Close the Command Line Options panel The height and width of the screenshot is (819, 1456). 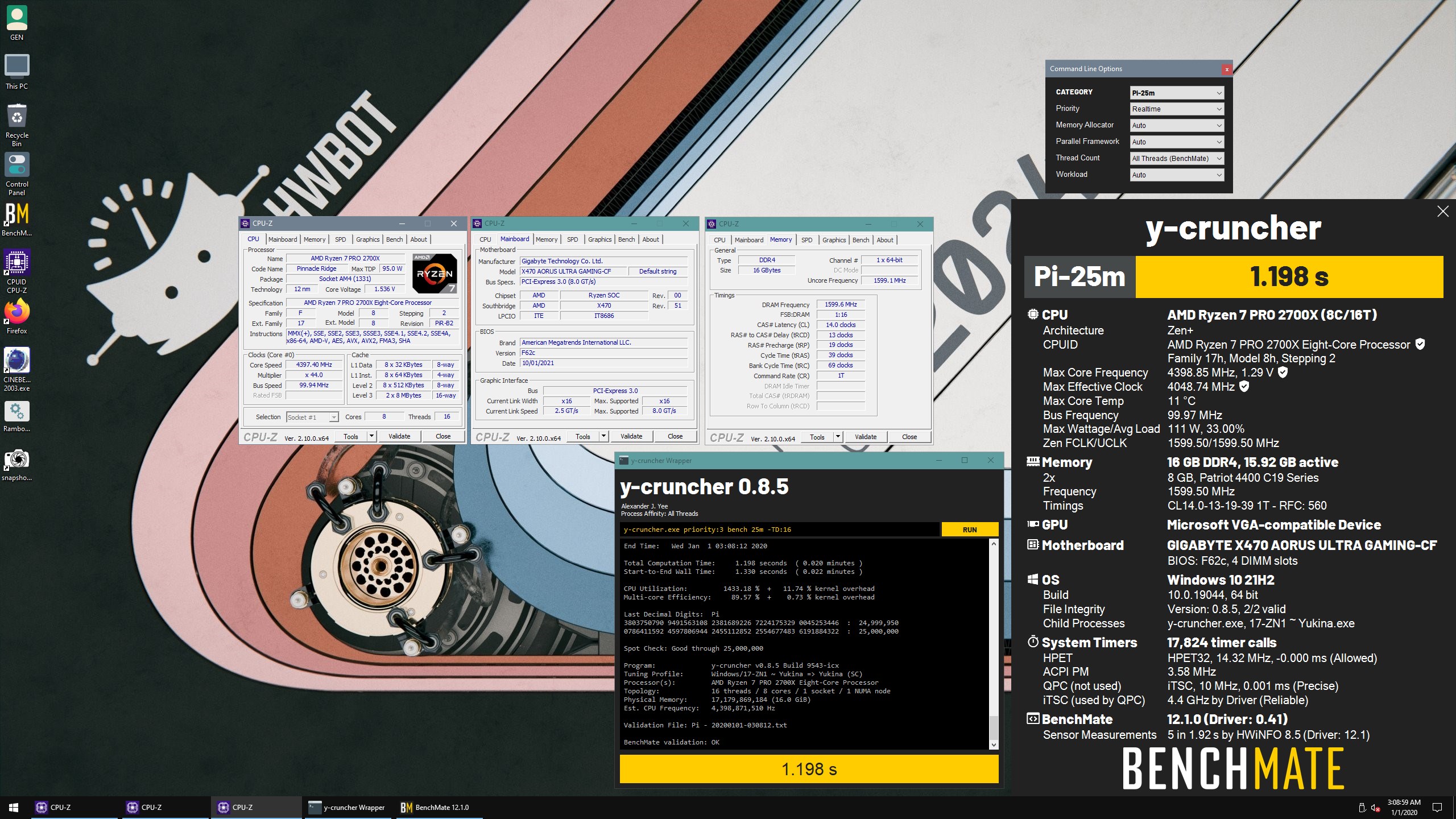coord(1227,69)
